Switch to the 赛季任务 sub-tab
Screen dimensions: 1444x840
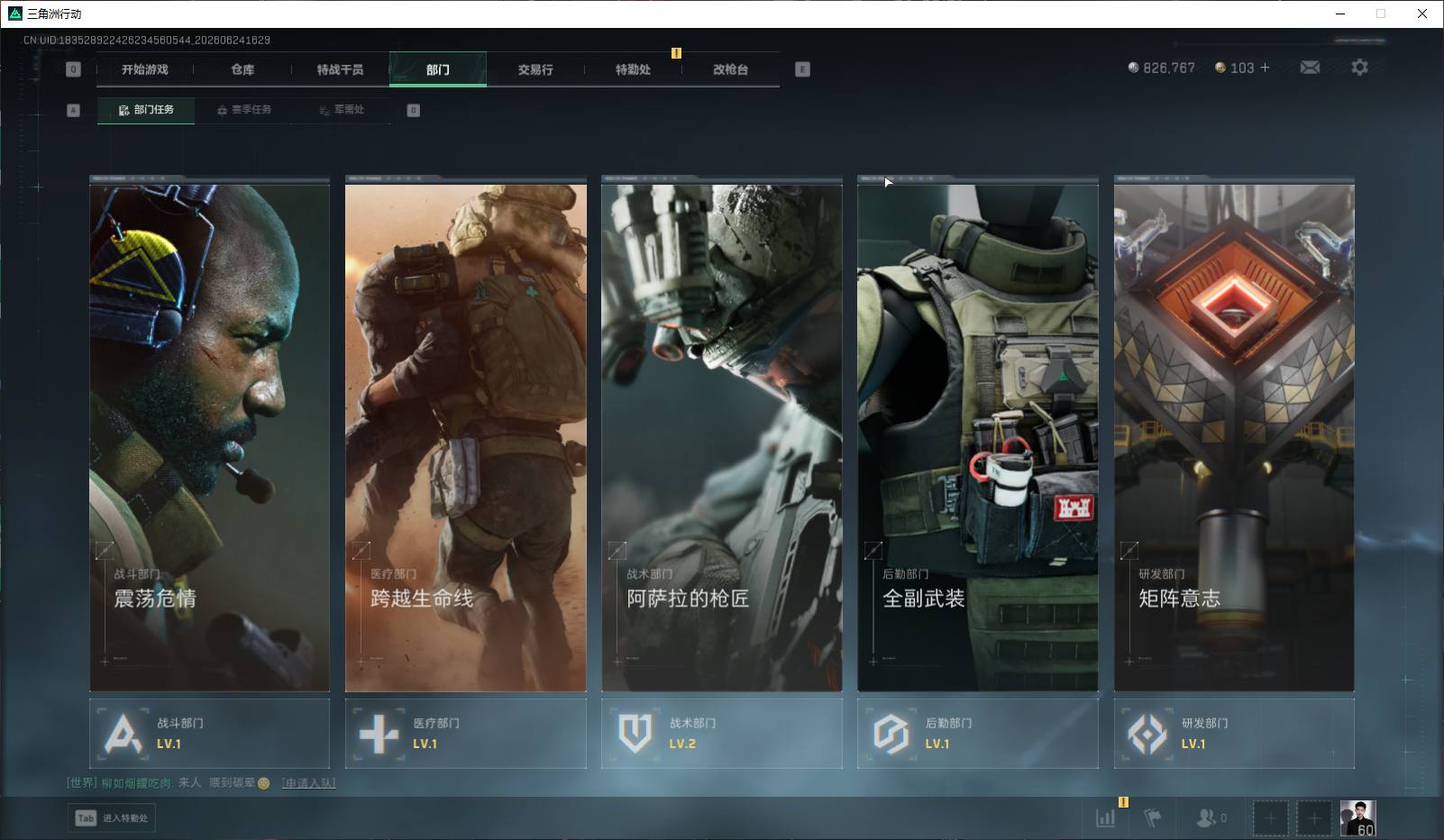pos(244,110)
